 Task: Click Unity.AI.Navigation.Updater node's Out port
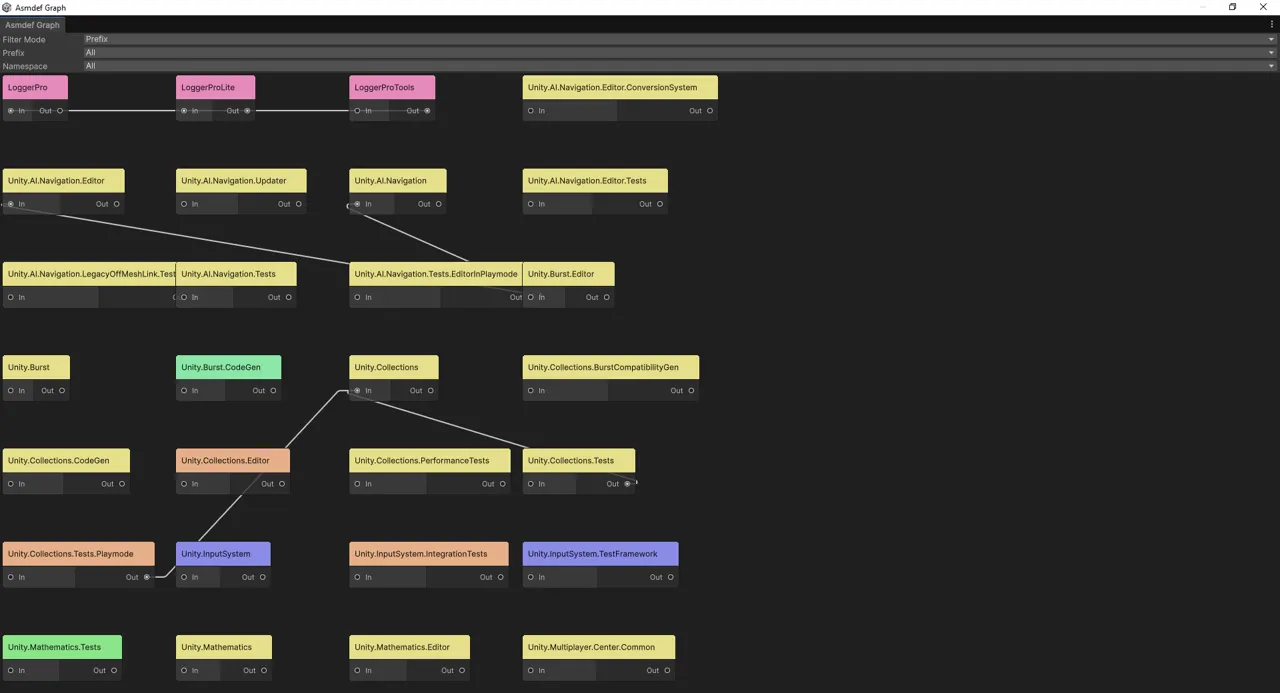[x=299, y=204]
